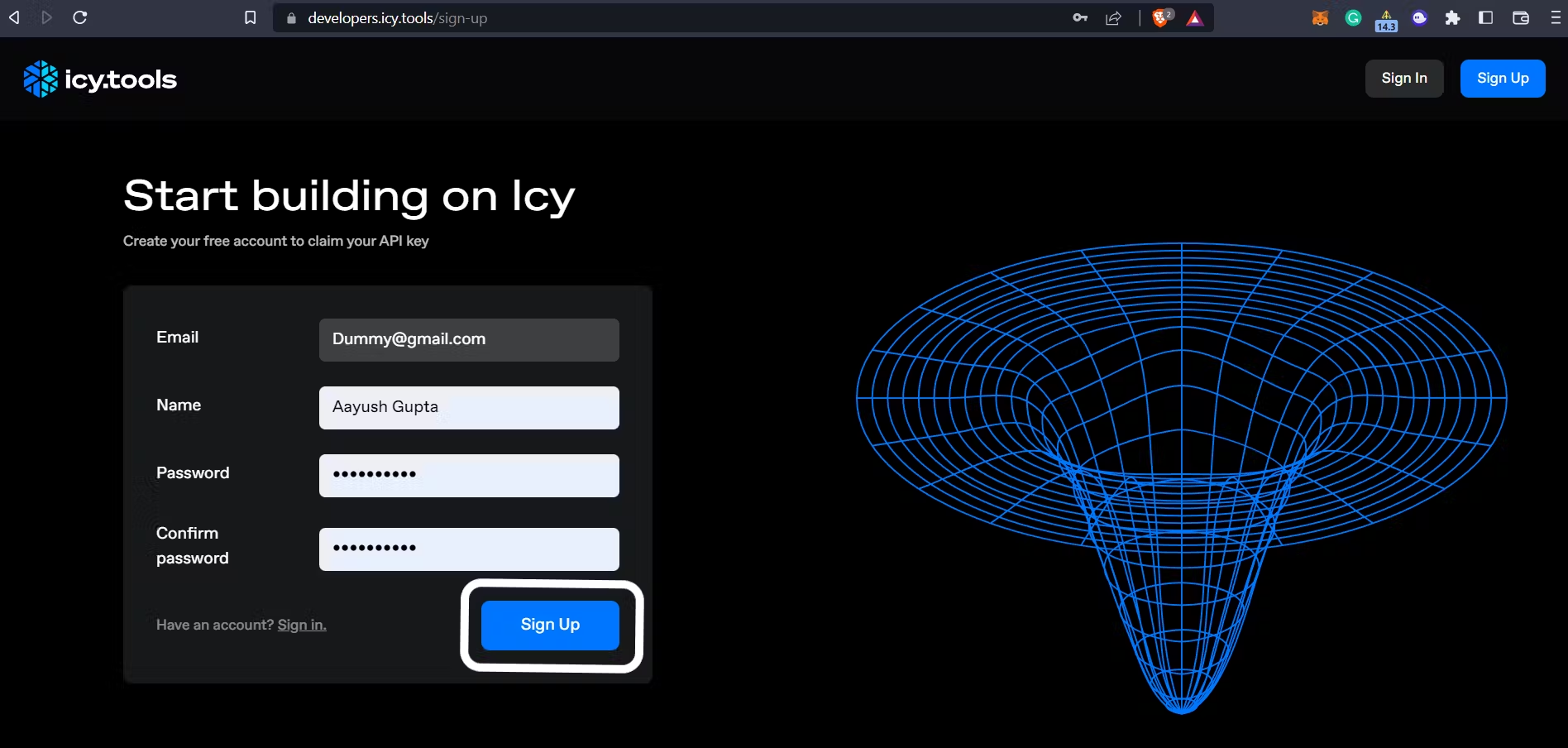The image size is (1568, 748).
Task: Focus the Name field containing Aayush Gupta
Action: (469, 408)
